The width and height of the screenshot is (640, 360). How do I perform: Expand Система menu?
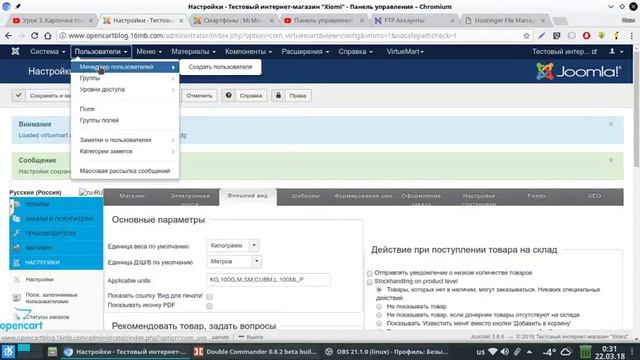tap(47, 51)
